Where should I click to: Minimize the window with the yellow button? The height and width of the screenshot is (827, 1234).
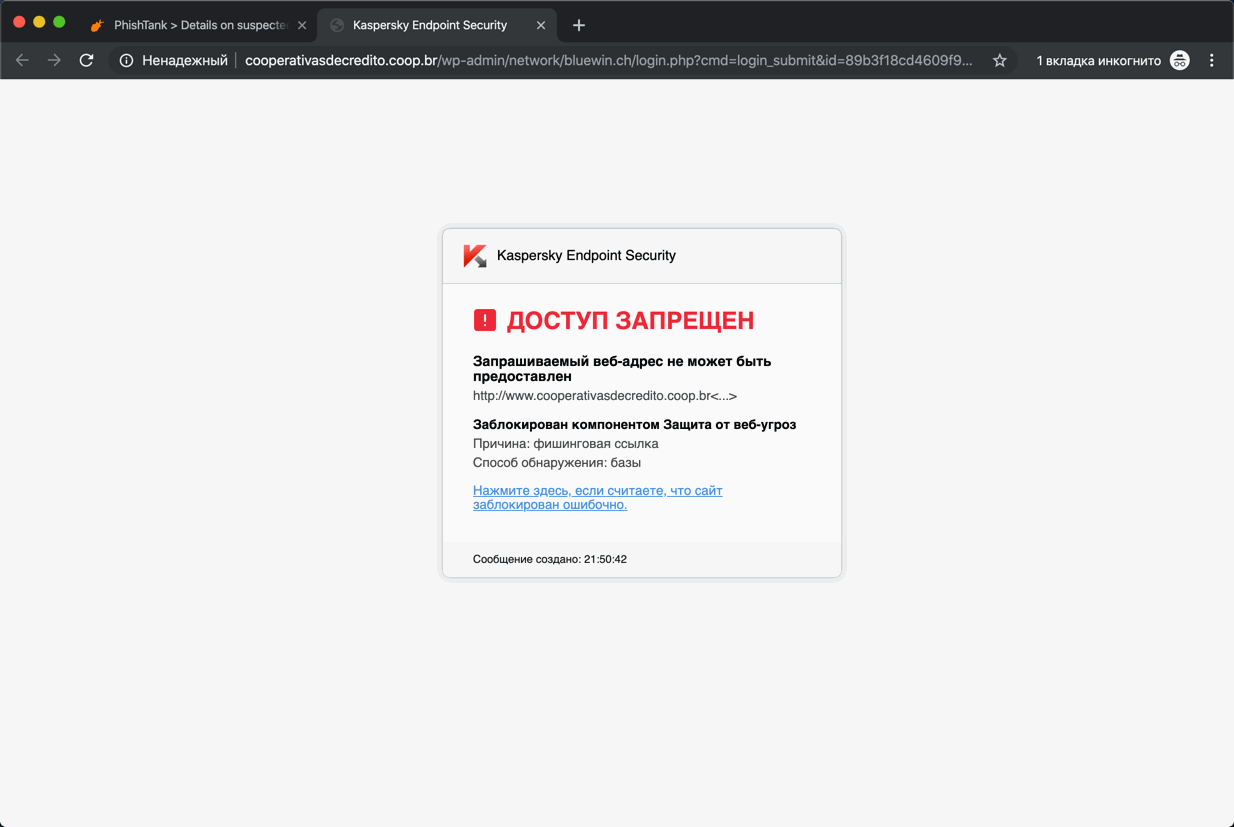[39, 21]
